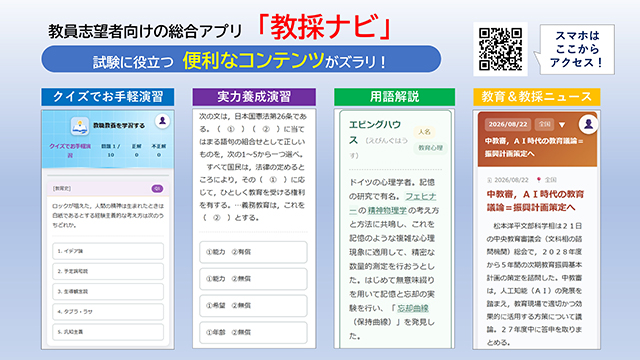Select quiz answer 1. イデア論

click(108, 251)
